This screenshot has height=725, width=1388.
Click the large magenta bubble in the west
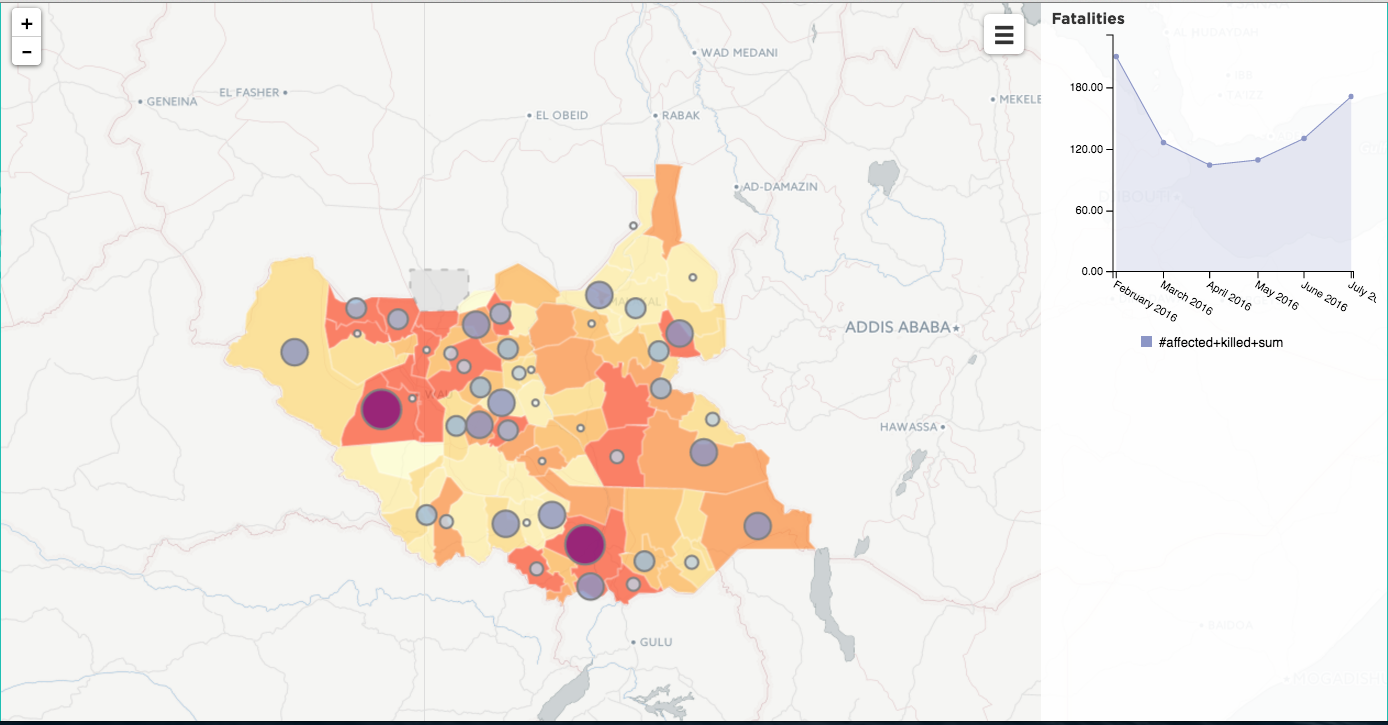(381, 410)
